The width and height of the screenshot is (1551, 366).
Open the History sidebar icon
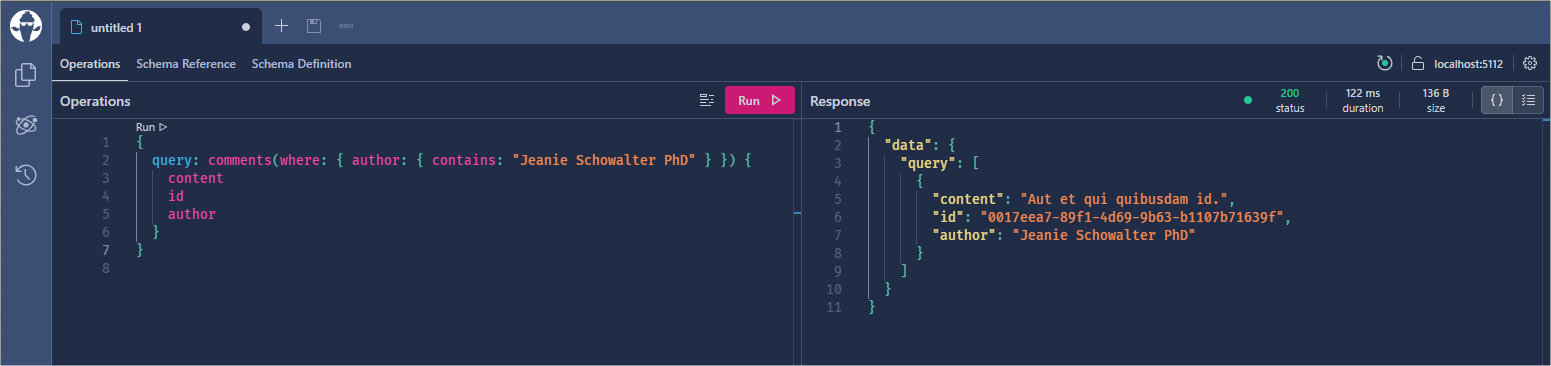click(x=26, y=175)
